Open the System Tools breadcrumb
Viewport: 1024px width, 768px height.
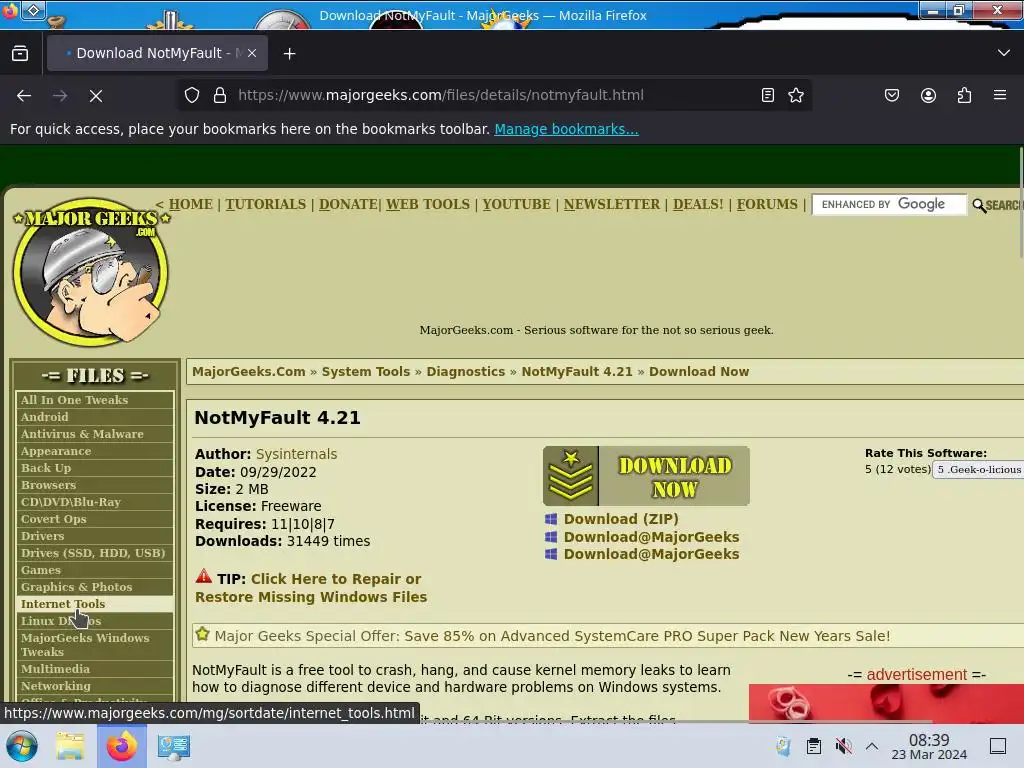366,372
